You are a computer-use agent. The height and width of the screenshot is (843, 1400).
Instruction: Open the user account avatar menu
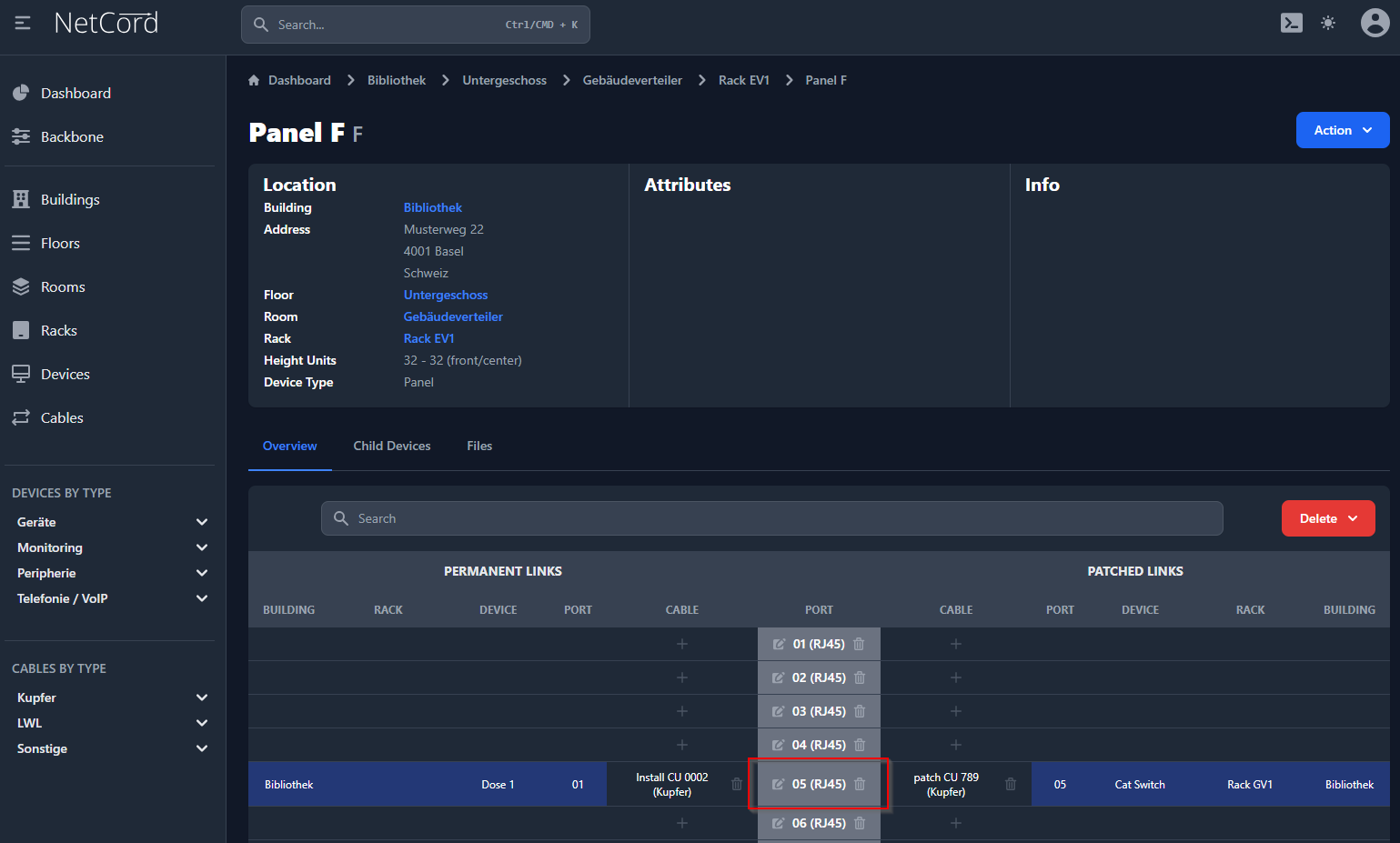[x=1375, y=23]
